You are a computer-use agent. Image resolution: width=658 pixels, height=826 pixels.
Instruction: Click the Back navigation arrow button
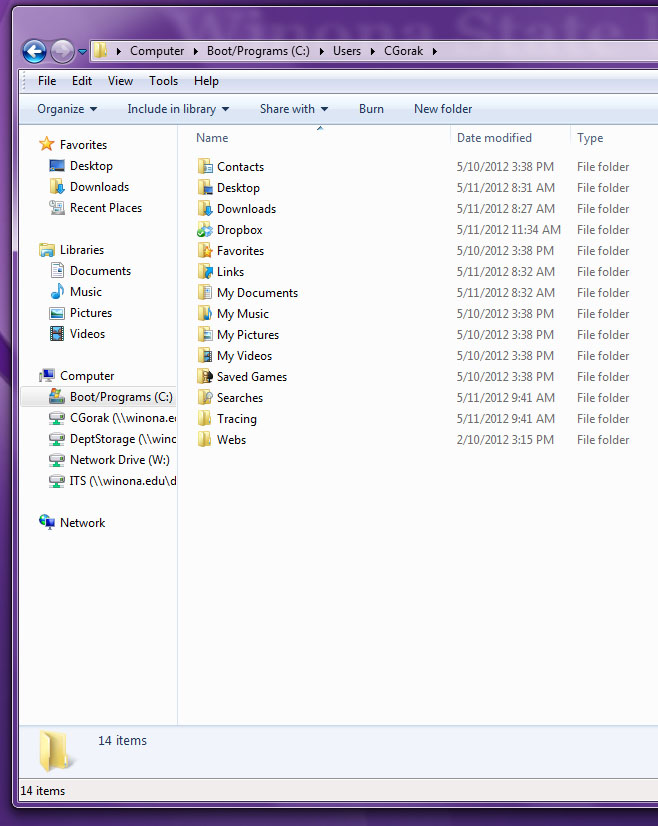(x=34, y=51)
